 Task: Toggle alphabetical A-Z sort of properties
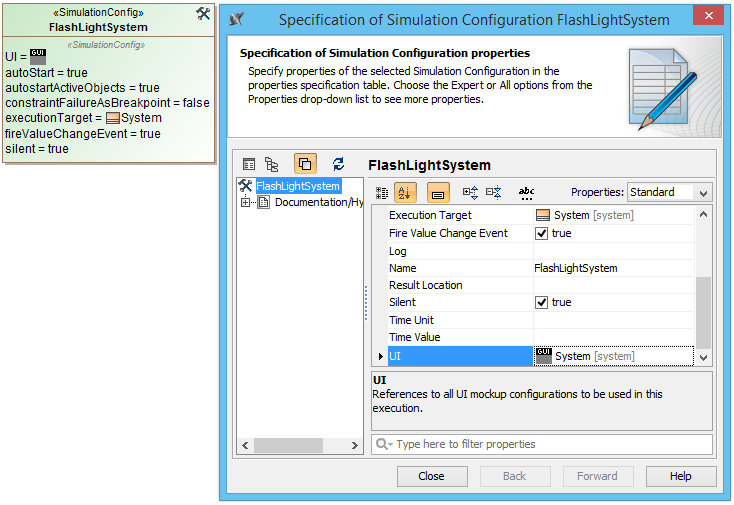pos(405,192)
